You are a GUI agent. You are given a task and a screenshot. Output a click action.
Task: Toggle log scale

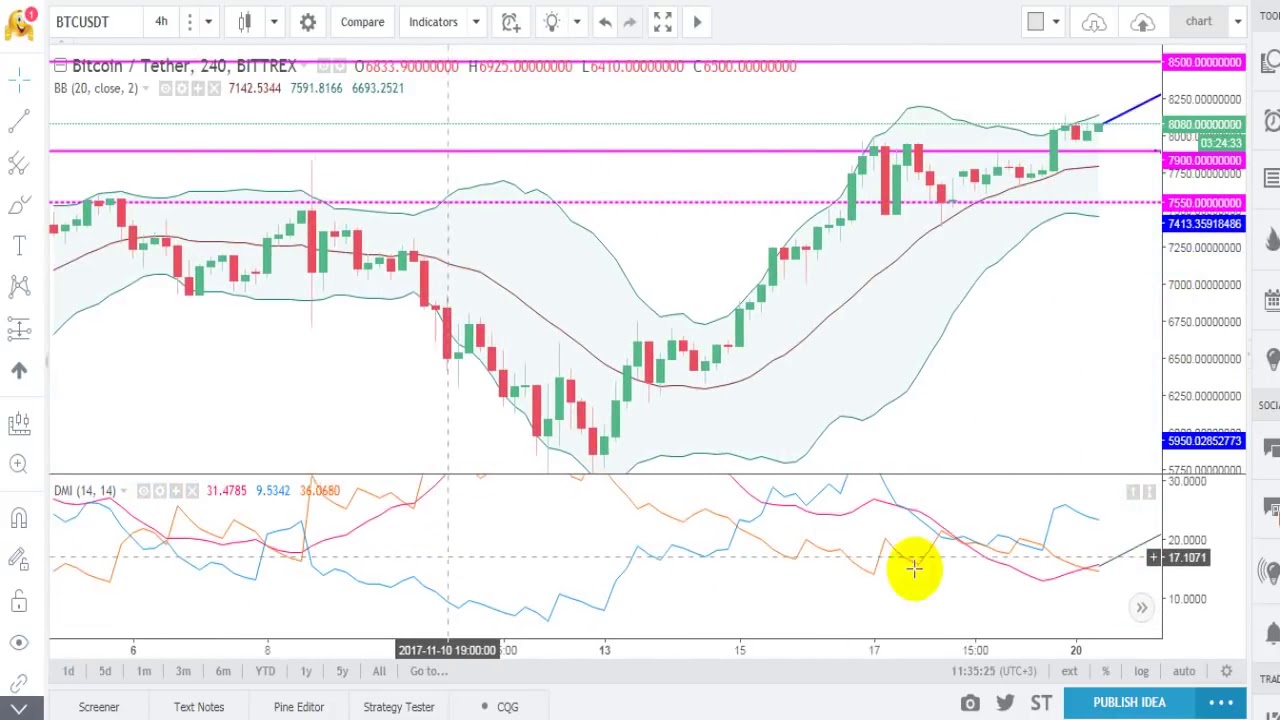click(x=1141, y=671)
